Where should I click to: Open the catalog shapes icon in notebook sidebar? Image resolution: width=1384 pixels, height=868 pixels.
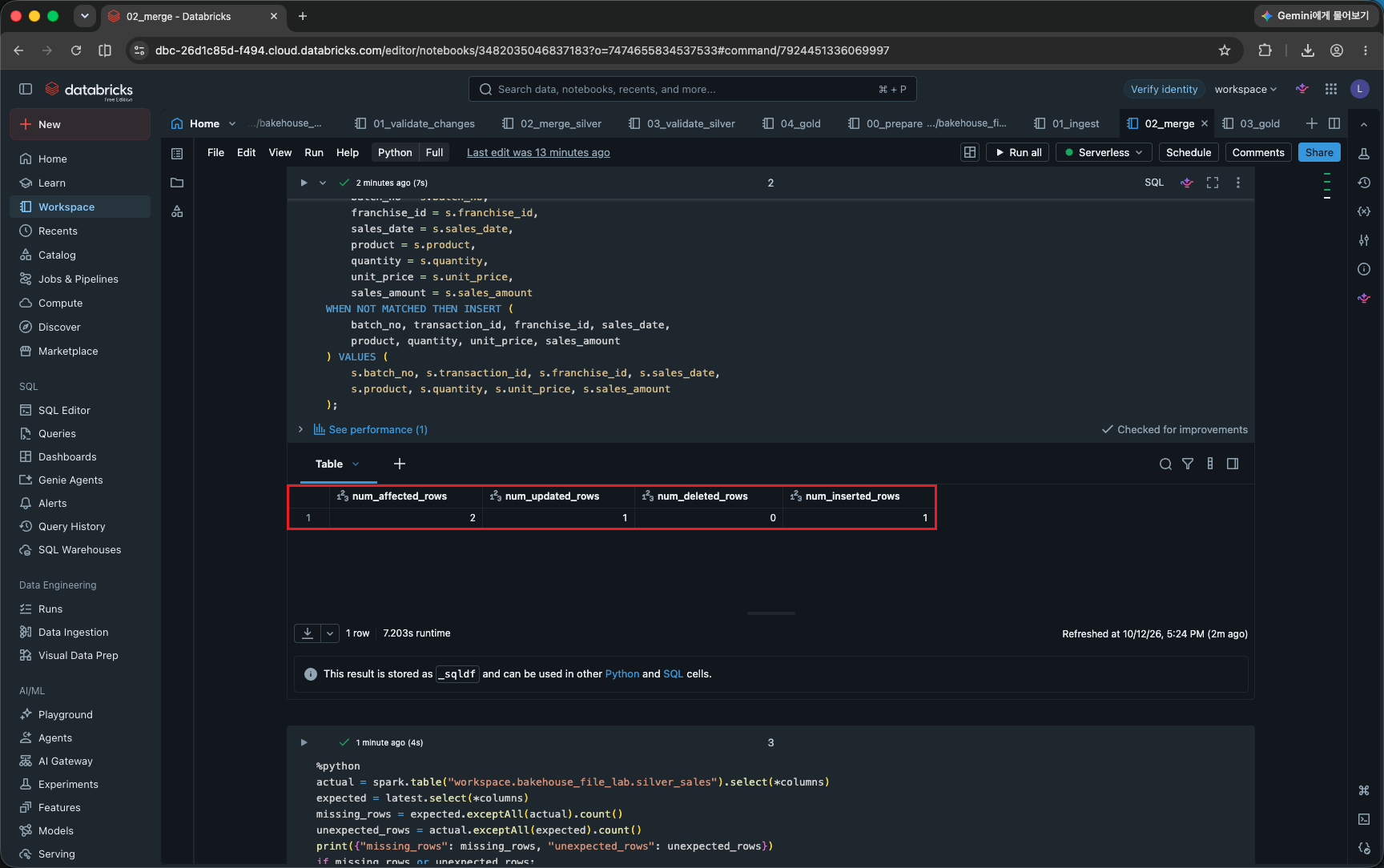click(177, 211)
